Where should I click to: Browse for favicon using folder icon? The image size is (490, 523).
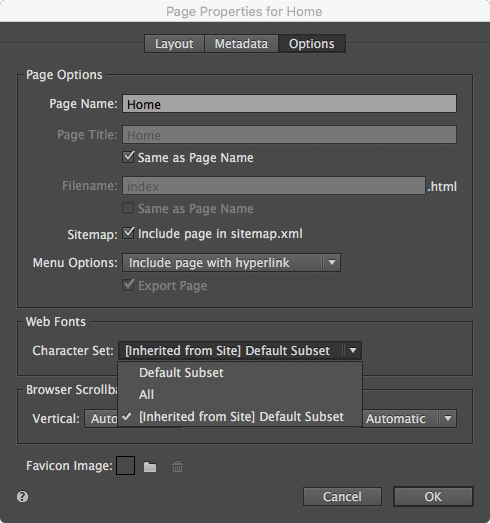click(x=150, y=467)
